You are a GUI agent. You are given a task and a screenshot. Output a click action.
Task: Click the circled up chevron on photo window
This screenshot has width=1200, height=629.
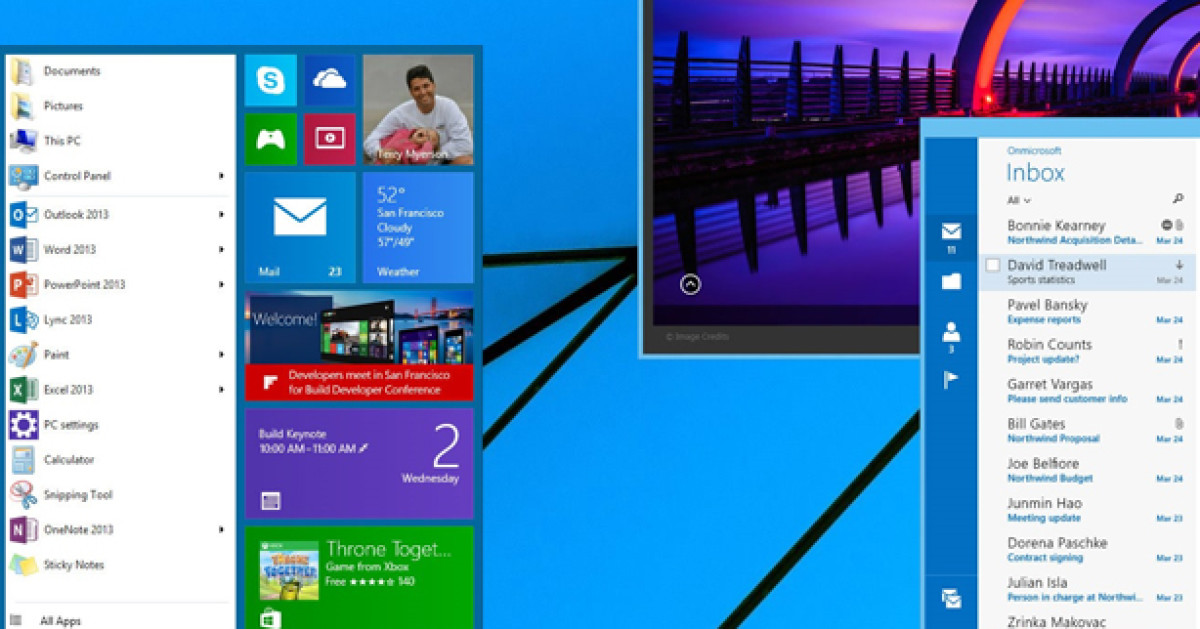click(x=690, y=285)
